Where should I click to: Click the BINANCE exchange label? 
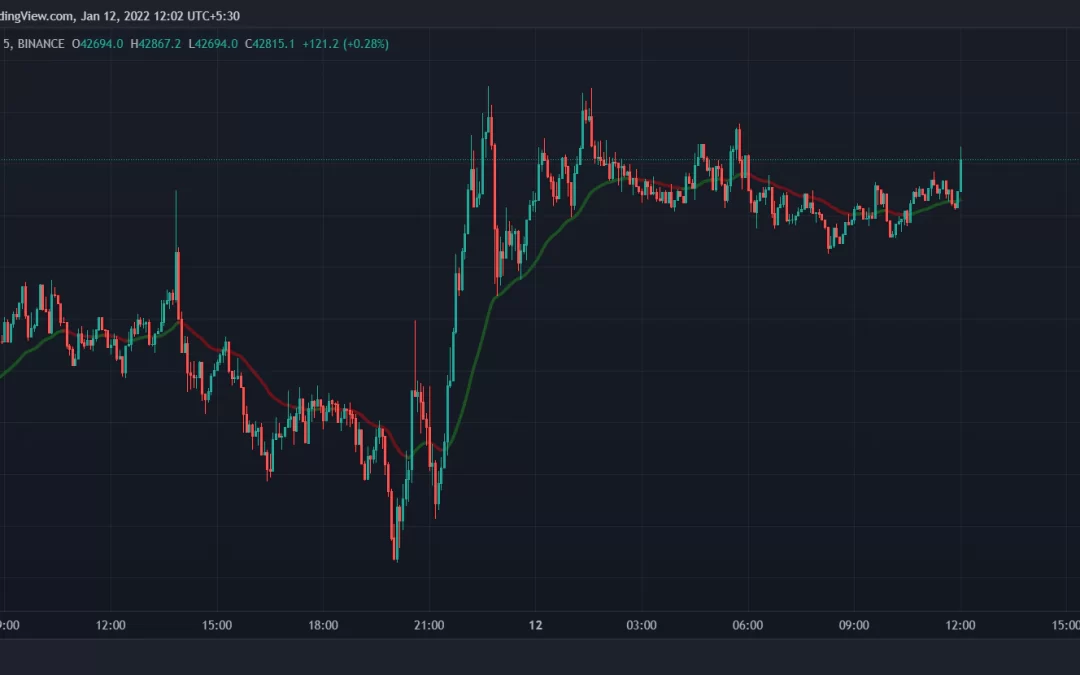(41, 44)
